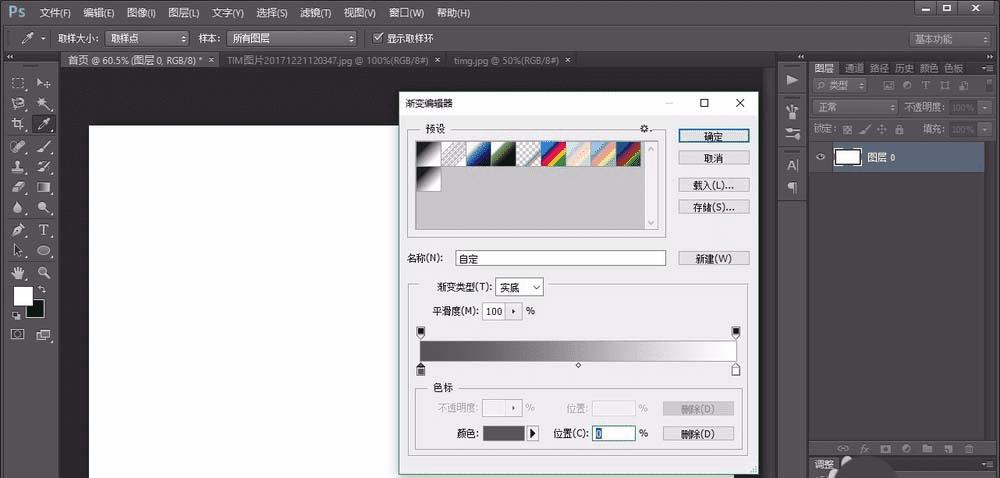
Task: Toggle smart object layer filter
Action: click(964, 85)
